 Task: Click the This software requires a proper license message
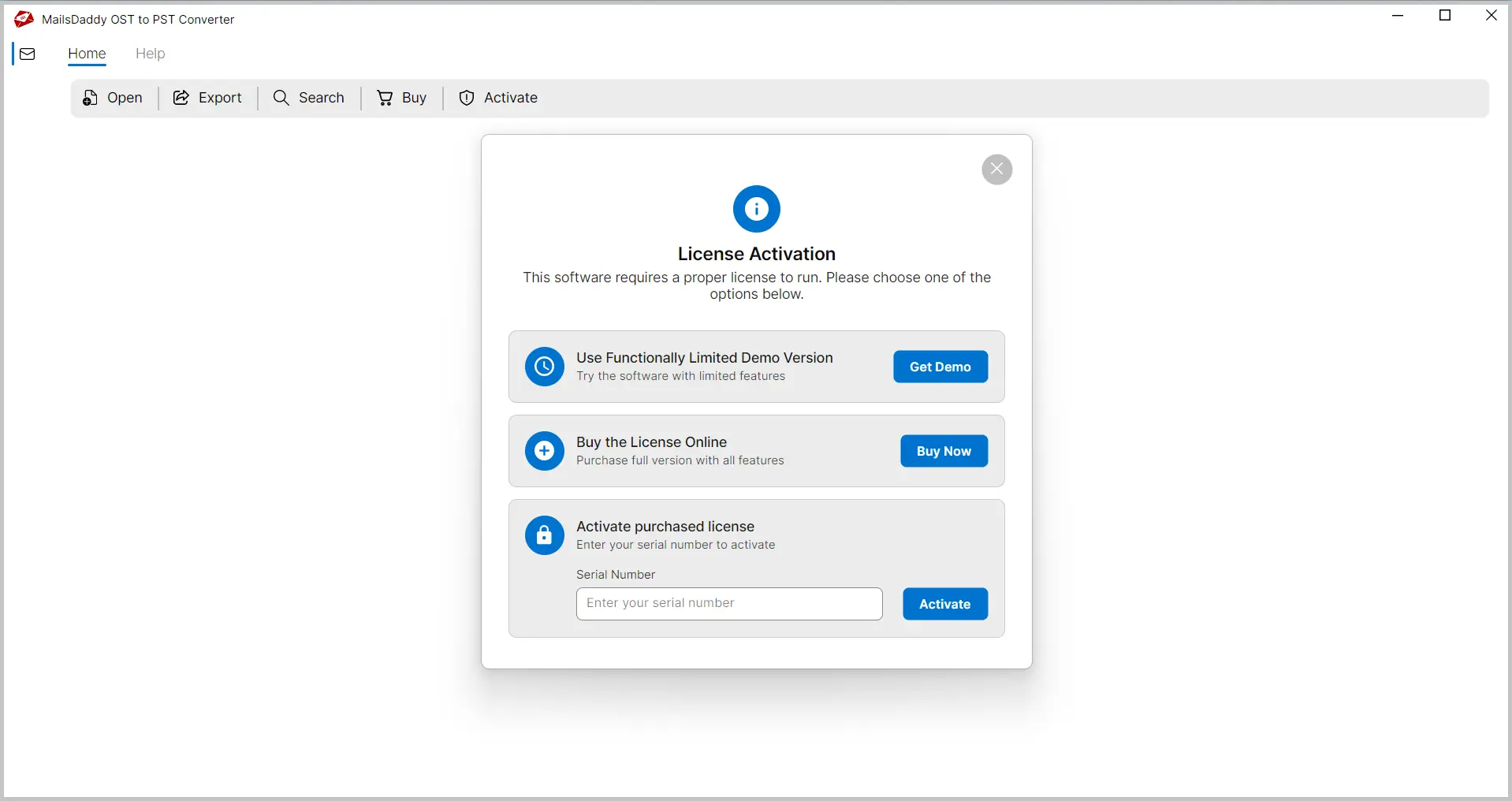[757, 285]
